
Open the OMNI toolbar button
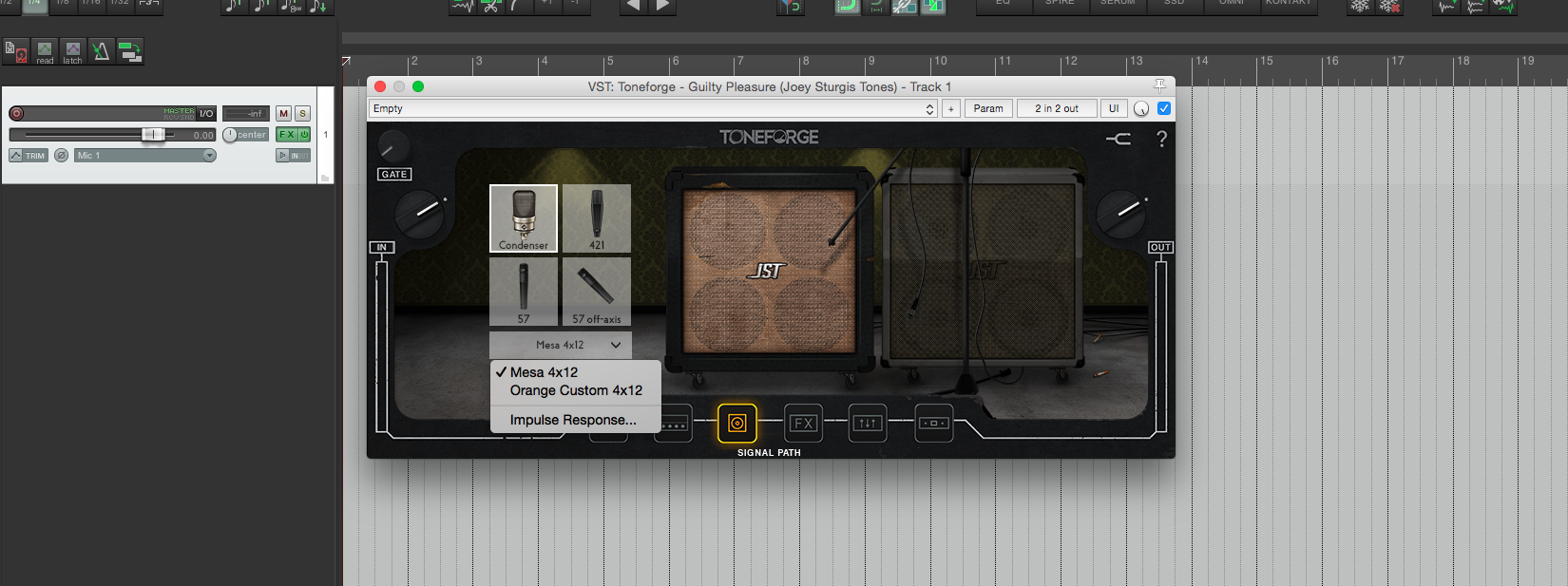tap(1232, 5)
